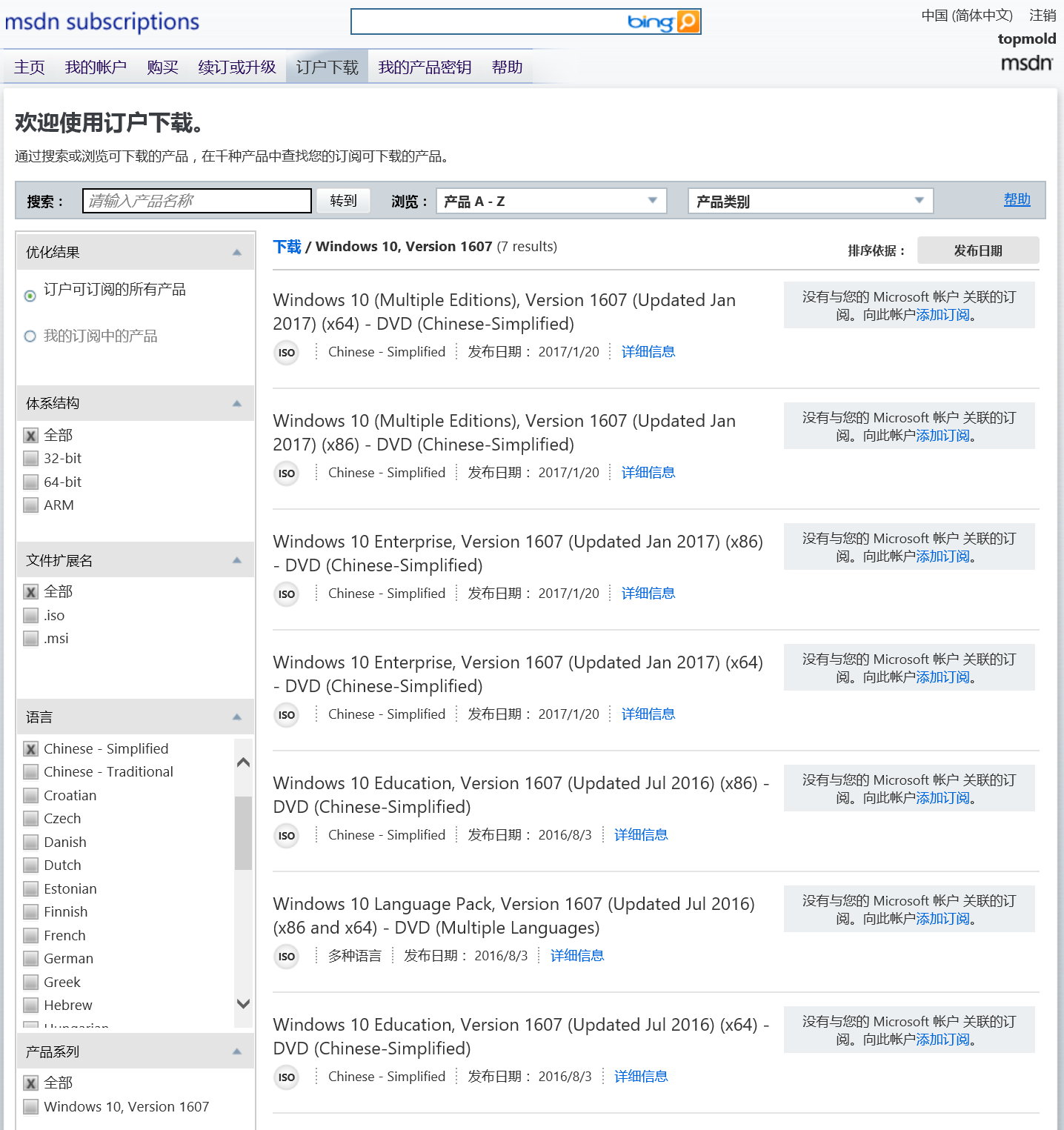Screen dimensions: 1064x1130
Task: Check the .msi file extension filter
Action: pyautogui.click(x=30, y=639)
